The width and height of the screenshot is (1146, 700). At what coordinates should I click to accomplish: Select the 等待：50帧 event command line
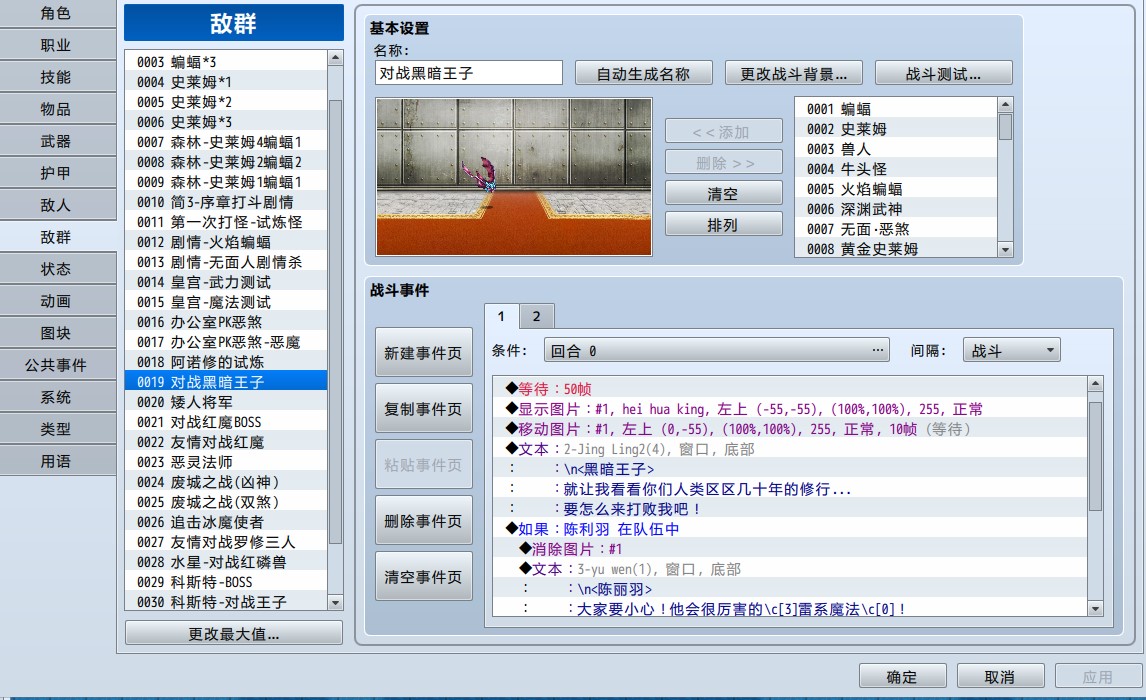pos(791,389)
